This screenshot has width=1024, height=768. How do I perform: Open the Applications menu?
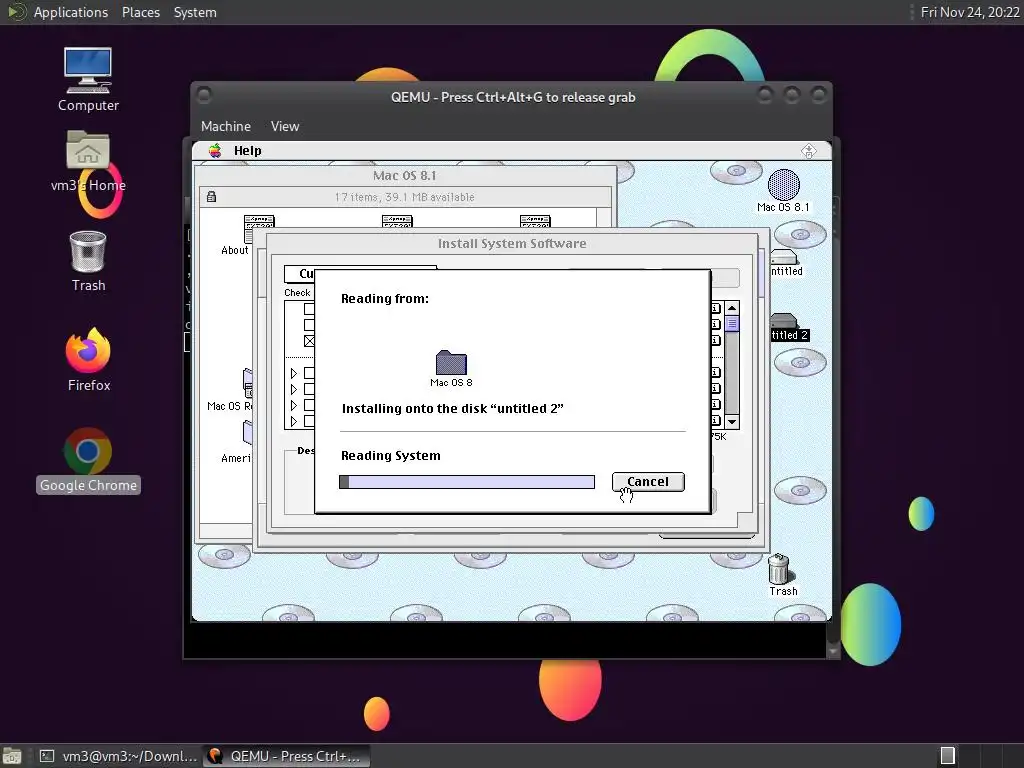tap(71, 12)
